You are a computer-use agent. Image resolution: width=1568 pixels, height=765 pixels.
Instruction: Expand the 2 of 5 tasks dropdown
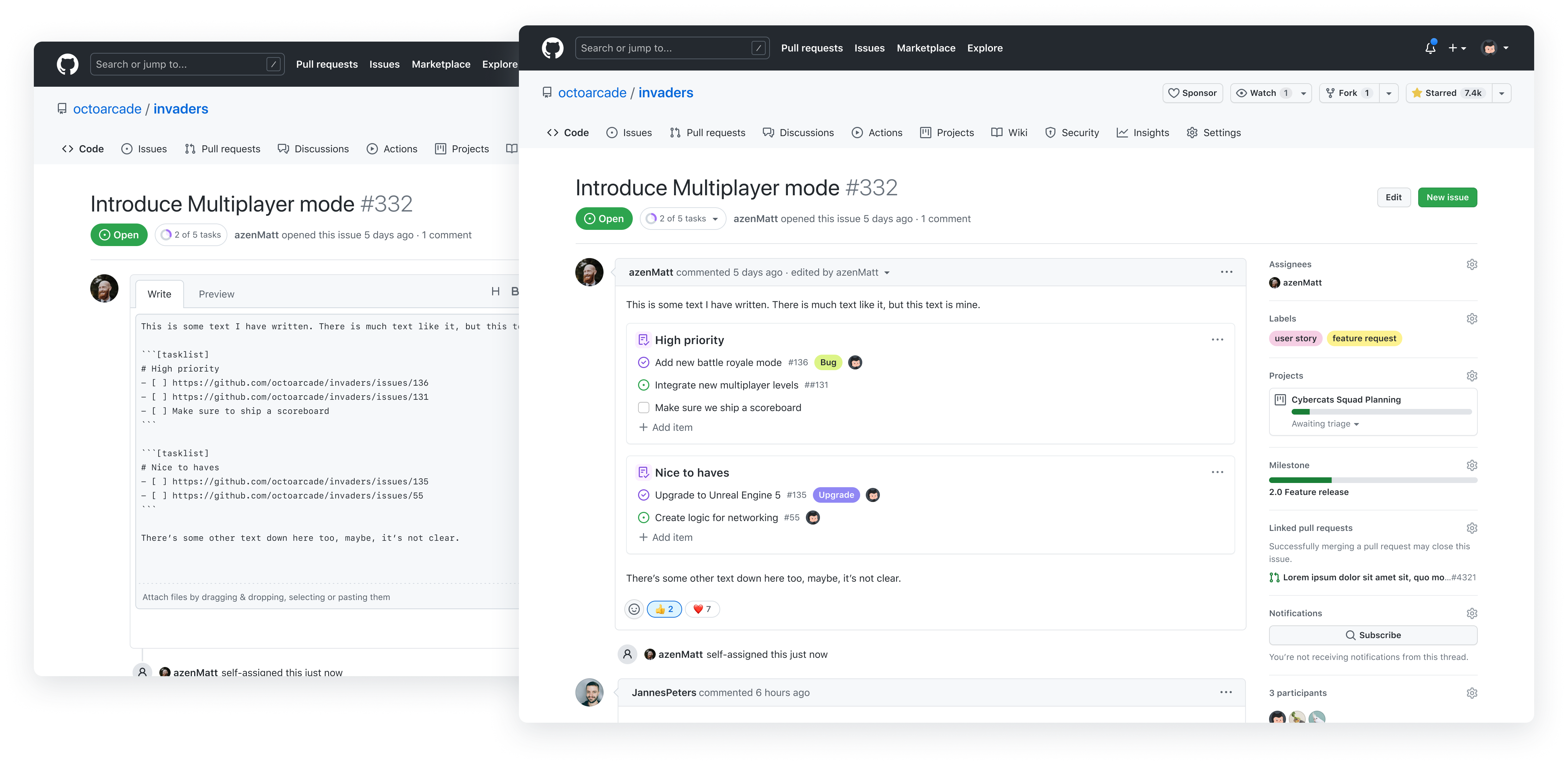point(682,219)
